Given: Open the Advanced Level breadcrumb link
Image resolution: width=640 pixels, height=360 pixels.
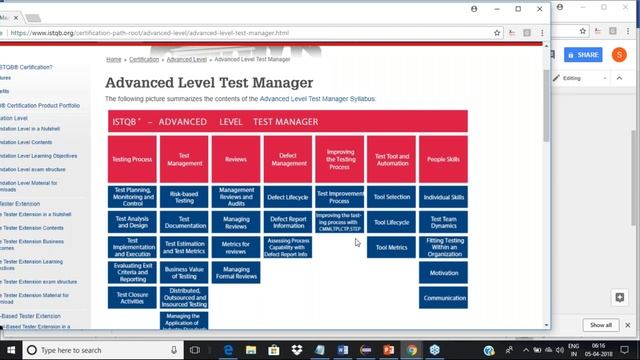Looking at the screenshot, I should pyautogui.click(x=187, y=59).
